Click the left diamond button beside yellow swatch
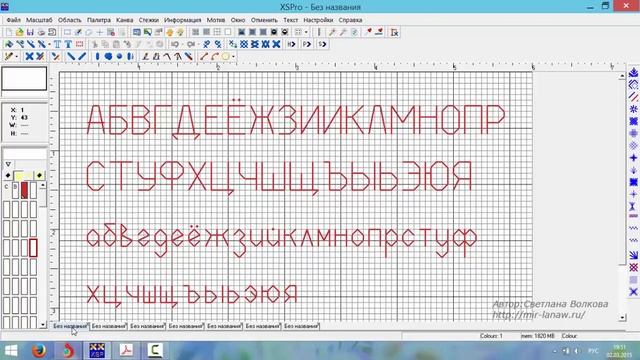This screenshot has height=360, width=640. pyautogui.click(x=8, y=176)
